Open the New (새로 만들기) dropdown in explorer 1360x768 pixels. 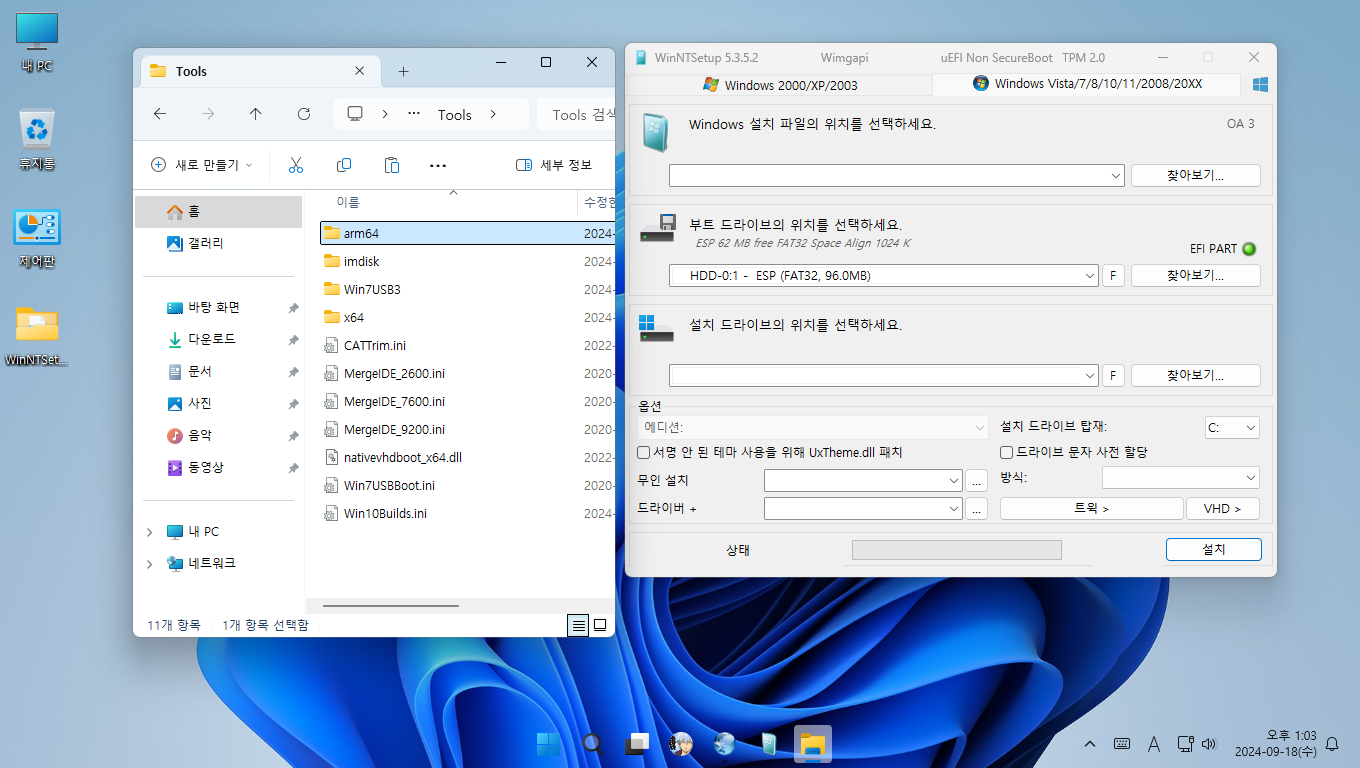pyautogui.click(x=201, y=165)
